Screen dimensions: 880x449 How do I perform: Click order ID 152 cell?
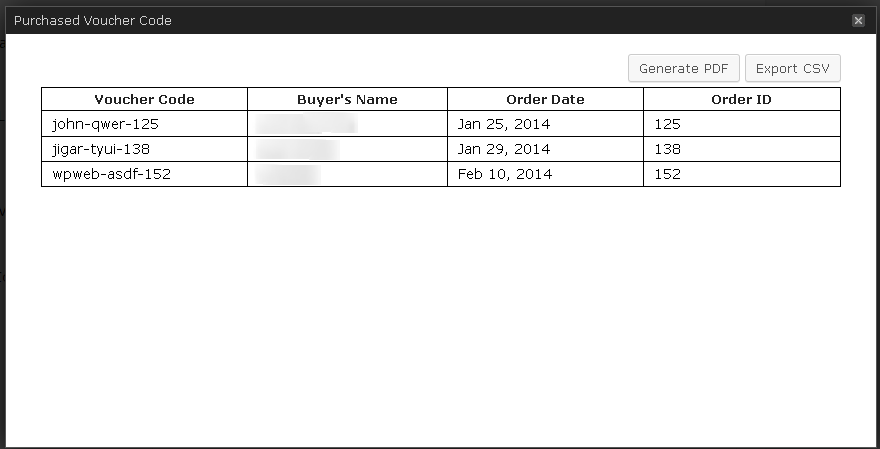point(667,174)
